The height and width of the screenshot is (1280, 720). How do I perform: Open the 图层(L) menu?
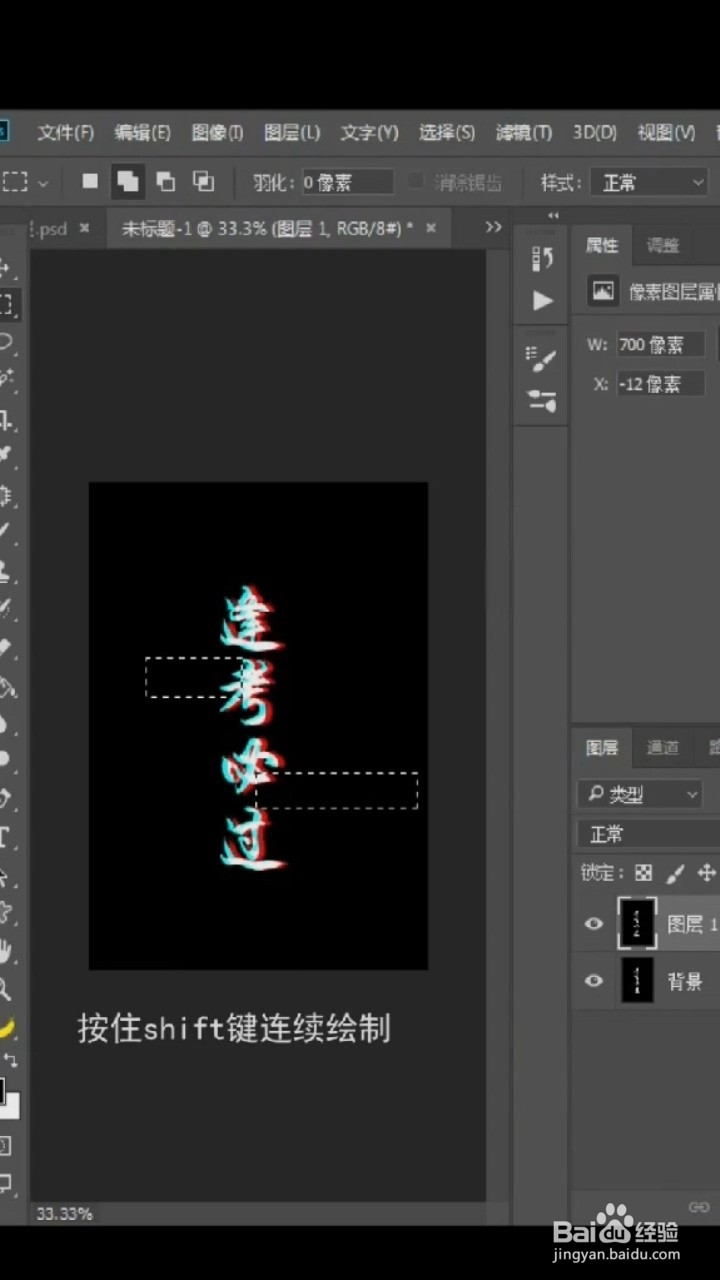pyautogui.click(x=292, y=133)
